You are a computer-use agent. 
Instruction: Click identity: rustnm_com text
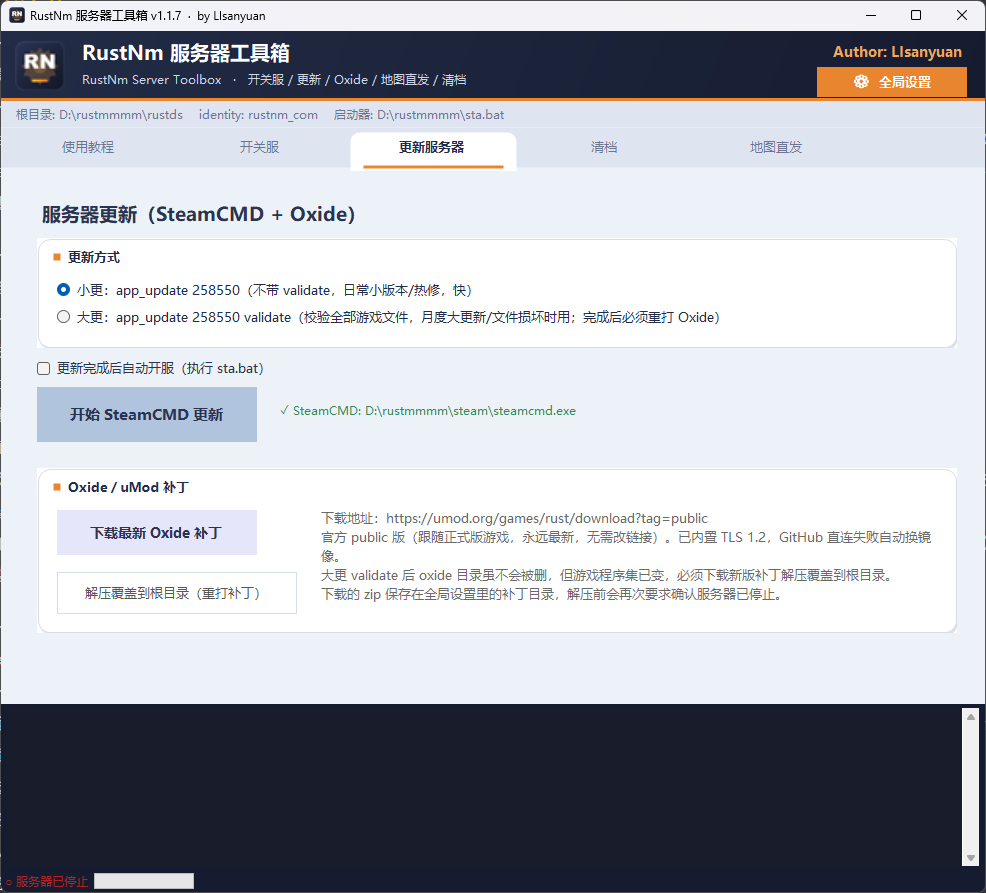(x=258, y=115)
